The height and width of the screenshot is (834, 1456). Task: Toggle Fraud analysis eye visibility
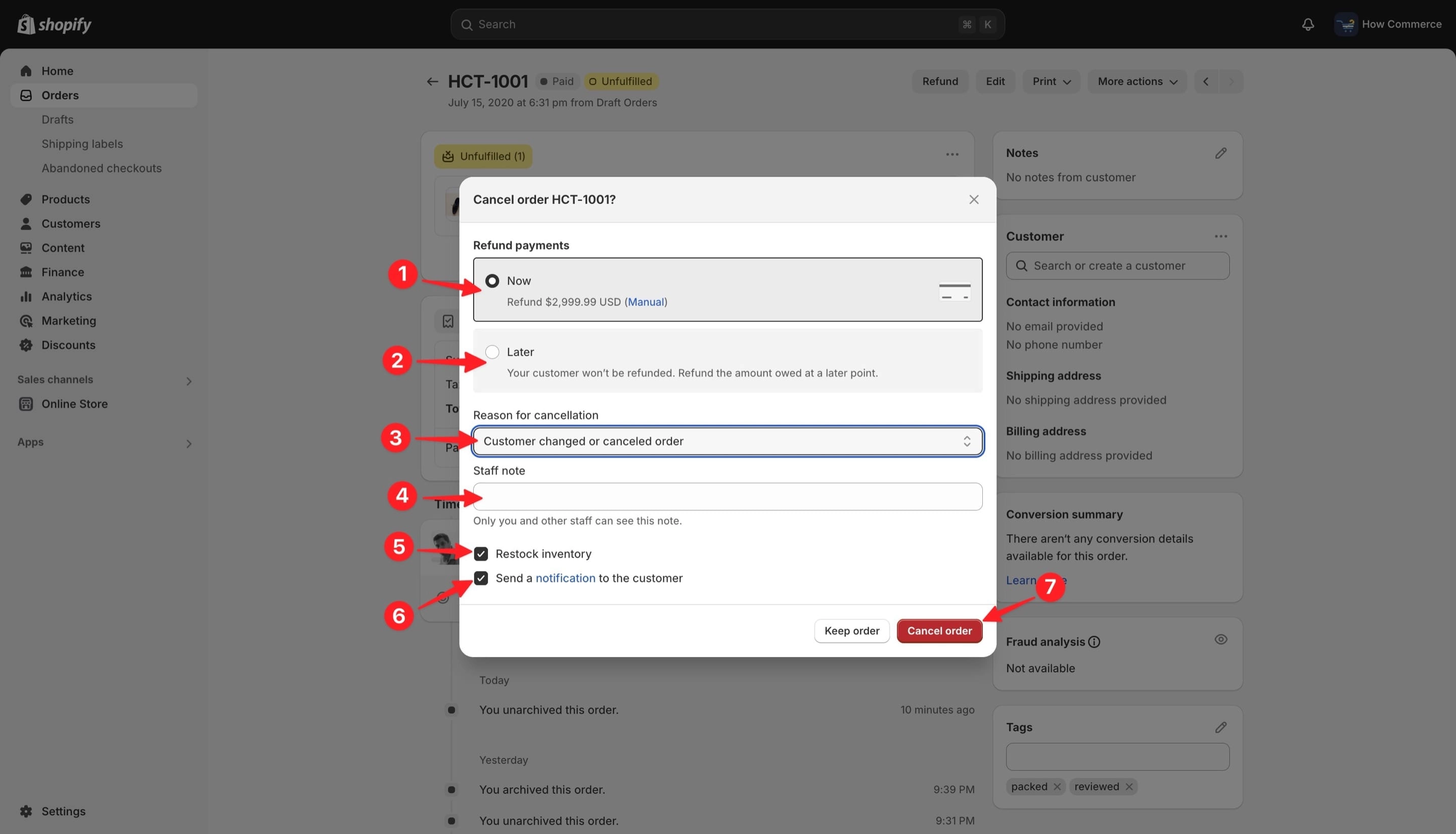pos(1221,639)
